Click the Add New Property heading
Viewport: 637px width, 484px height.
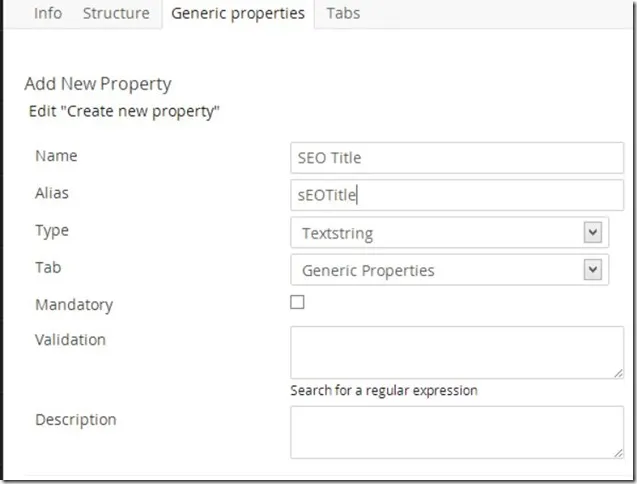point(98,84)
